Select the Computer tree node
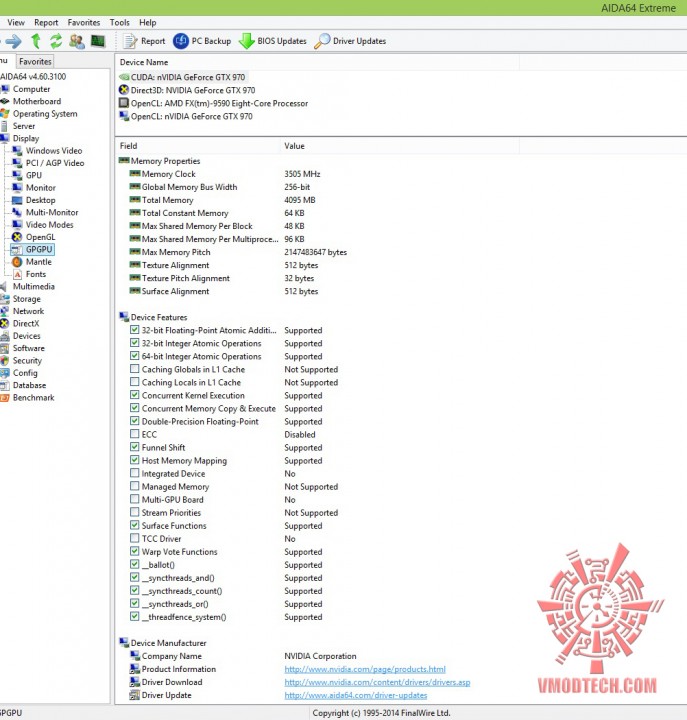This screenshot has width=687, height=720. click(x=31, y=89)
